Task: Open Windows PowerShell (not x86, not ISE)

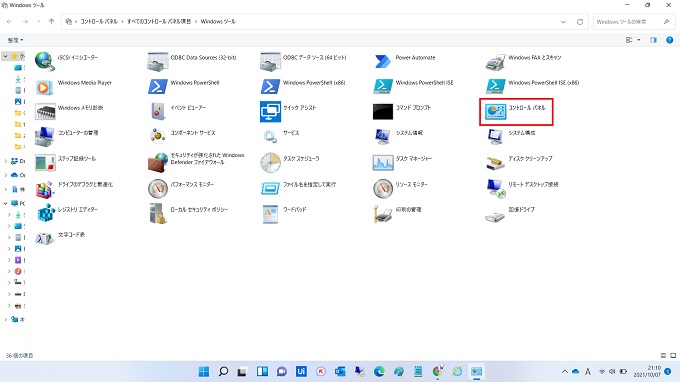Action: coord(184,86)
